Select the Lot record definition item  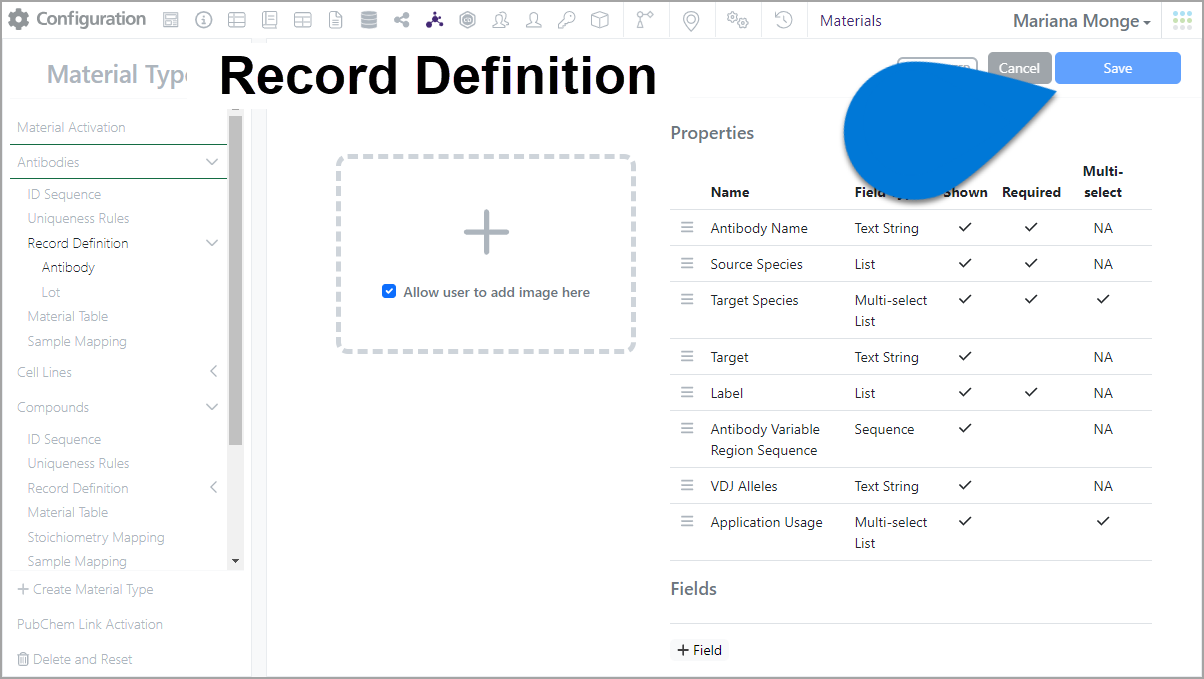pos(51,292)
